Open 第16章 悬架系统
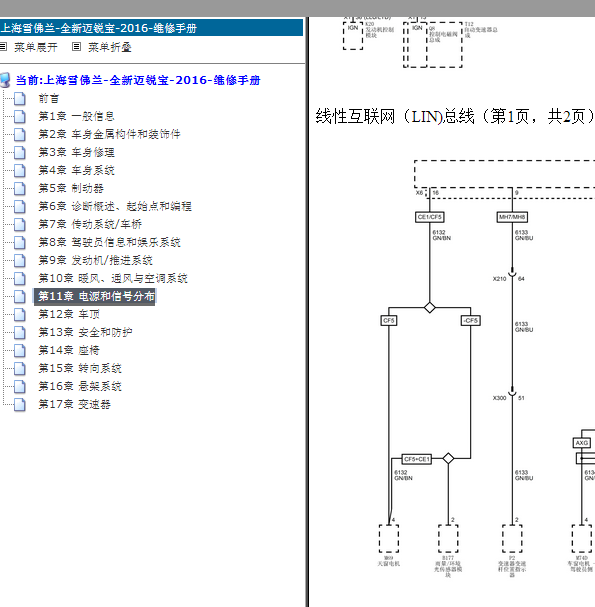This screenshot has height=607, width=595. click(80, 386)
